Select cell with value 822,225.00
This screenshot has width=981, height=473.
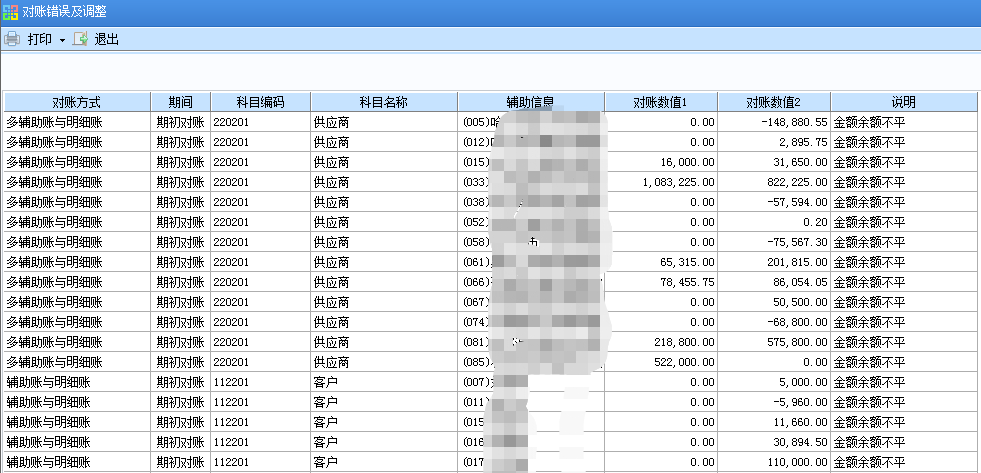tap(775, 182)
